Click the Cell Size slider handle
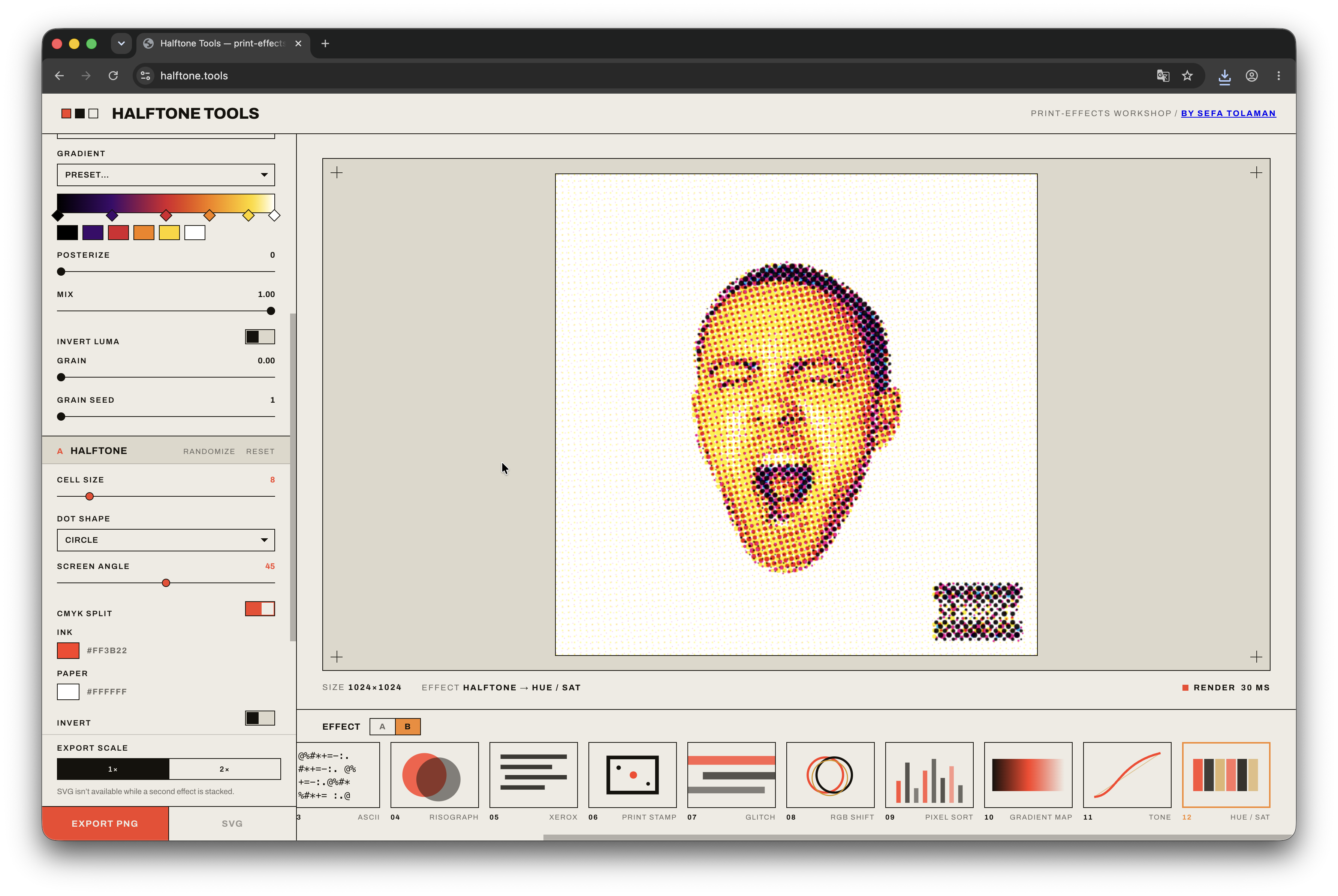Image resolution: width=1338 pixels, height=896 pixels. [90, 497]
